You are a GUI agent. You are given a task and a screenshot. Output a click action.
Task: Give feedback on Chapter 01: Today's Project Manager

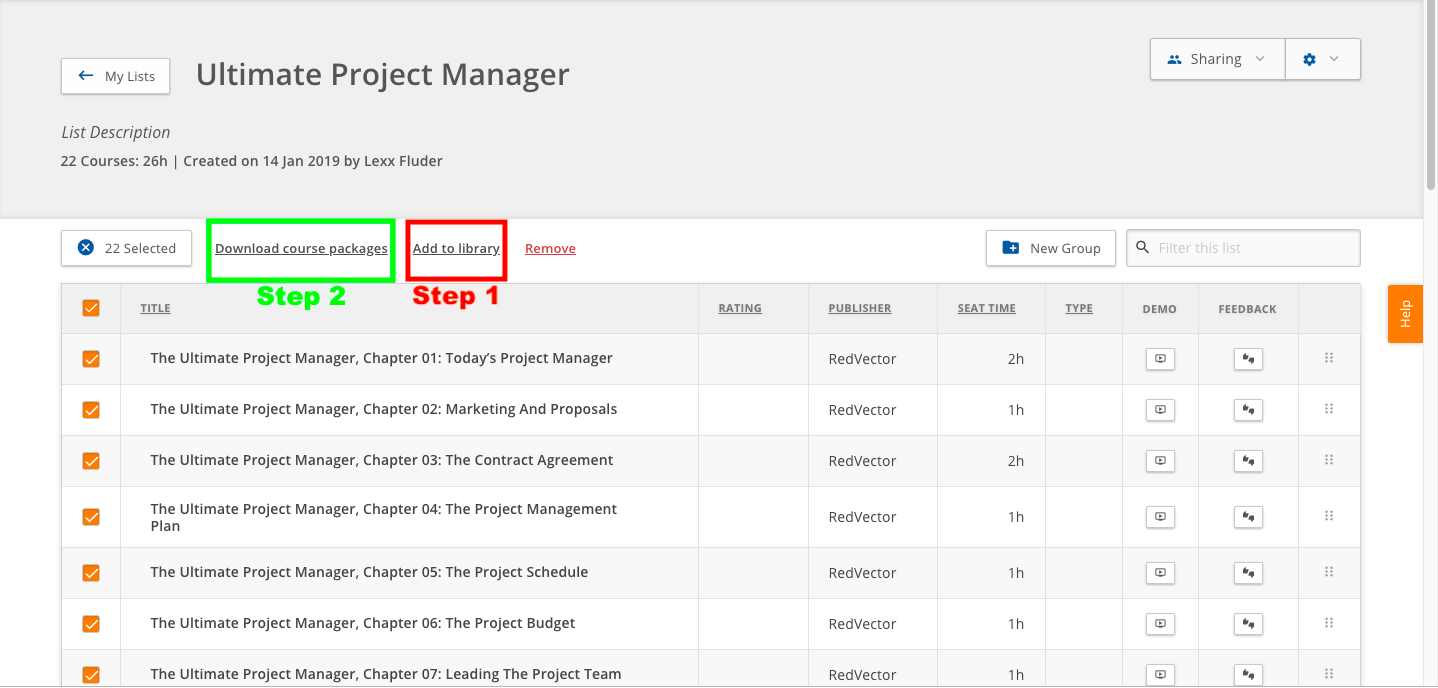pos(1248,358)
